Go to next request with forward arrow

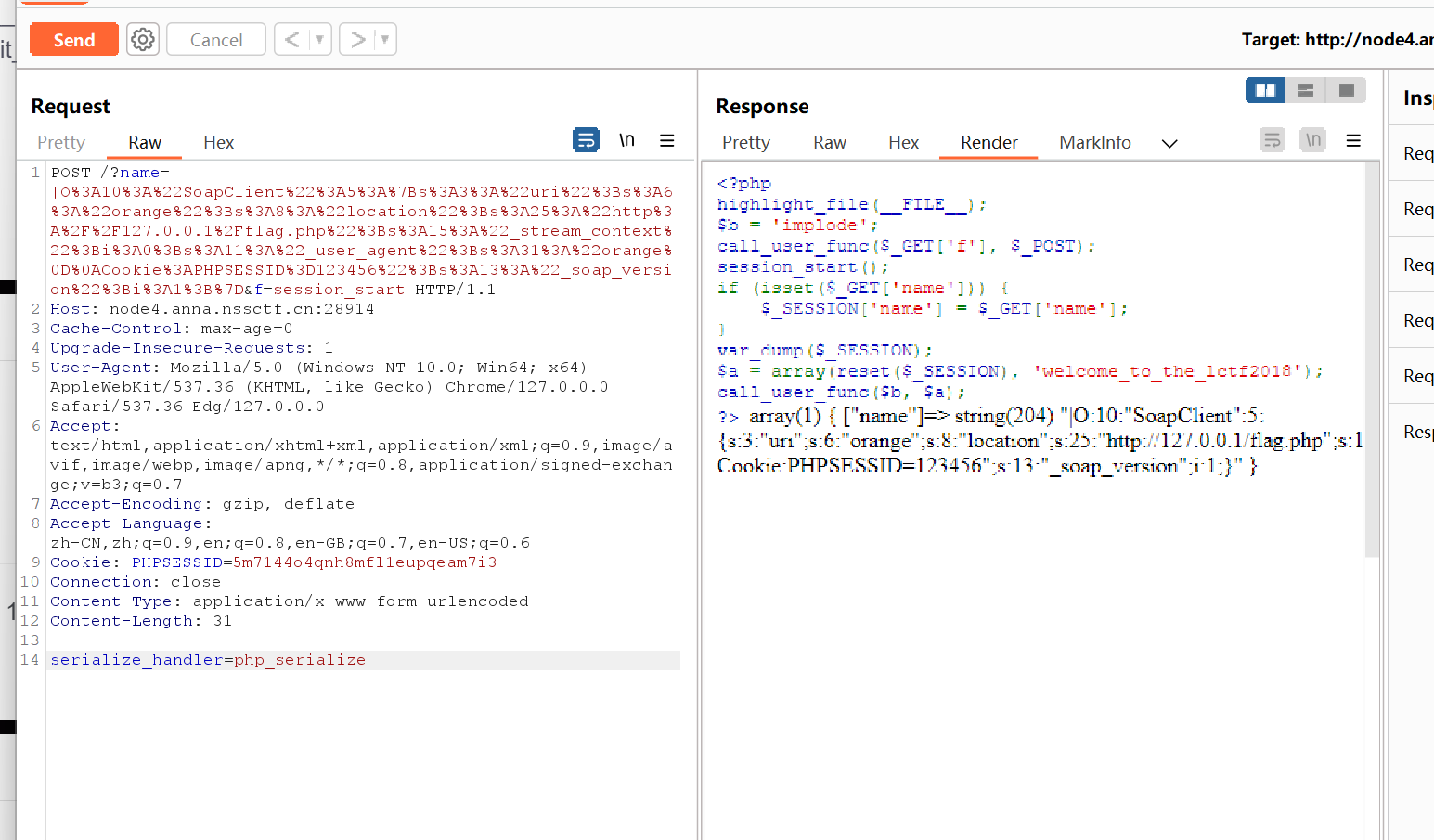[357, 39]
